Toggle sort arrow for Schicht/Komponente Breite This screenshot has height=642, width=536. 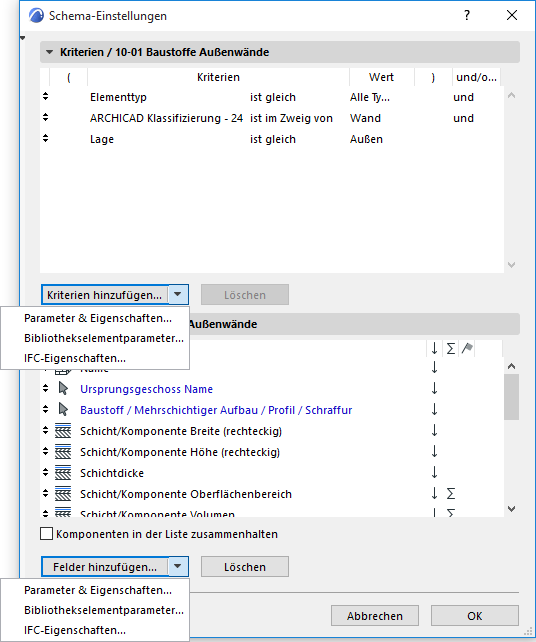(x=434, y=430)
